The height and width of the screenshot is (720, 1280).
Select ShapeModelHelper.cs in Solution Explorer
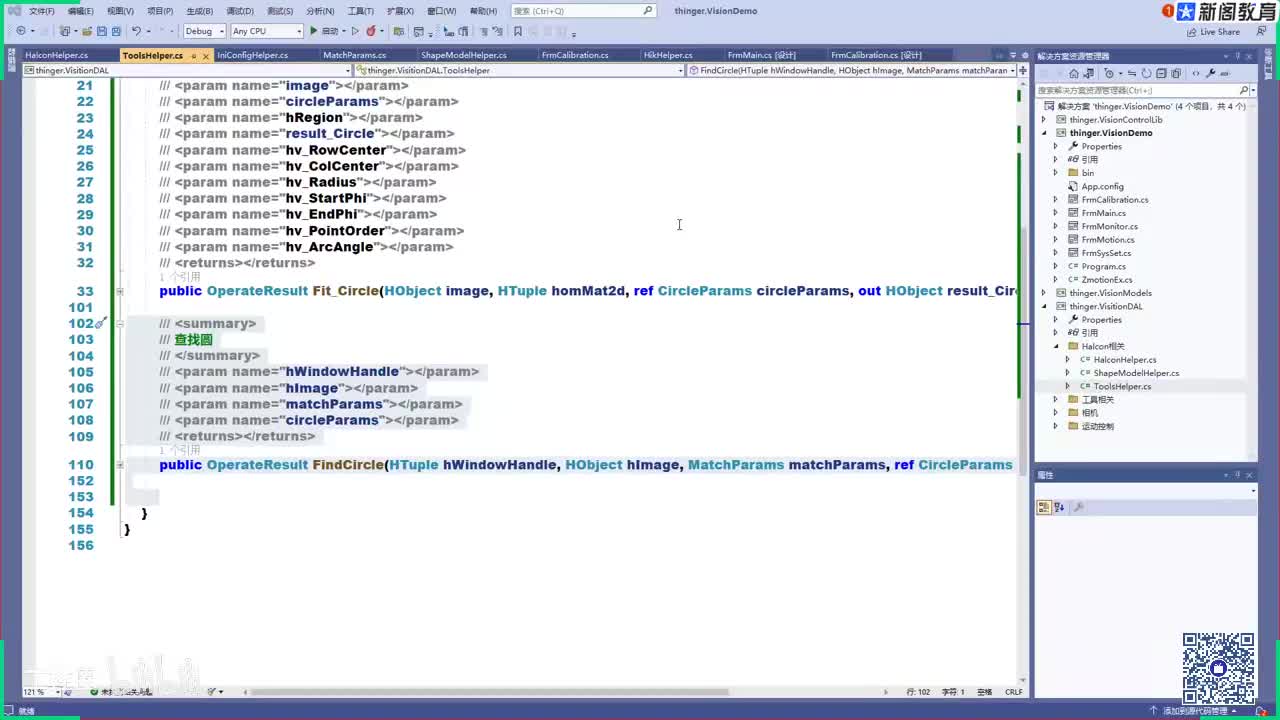click(1136, 373)
